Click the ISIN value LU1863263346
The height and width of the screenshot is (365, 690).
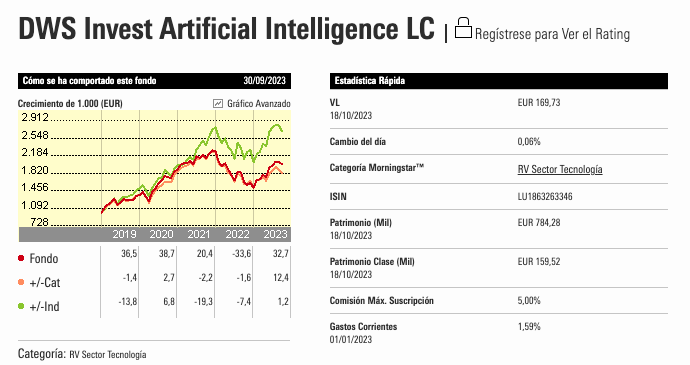pyautogui.click(x=545, y=197)
